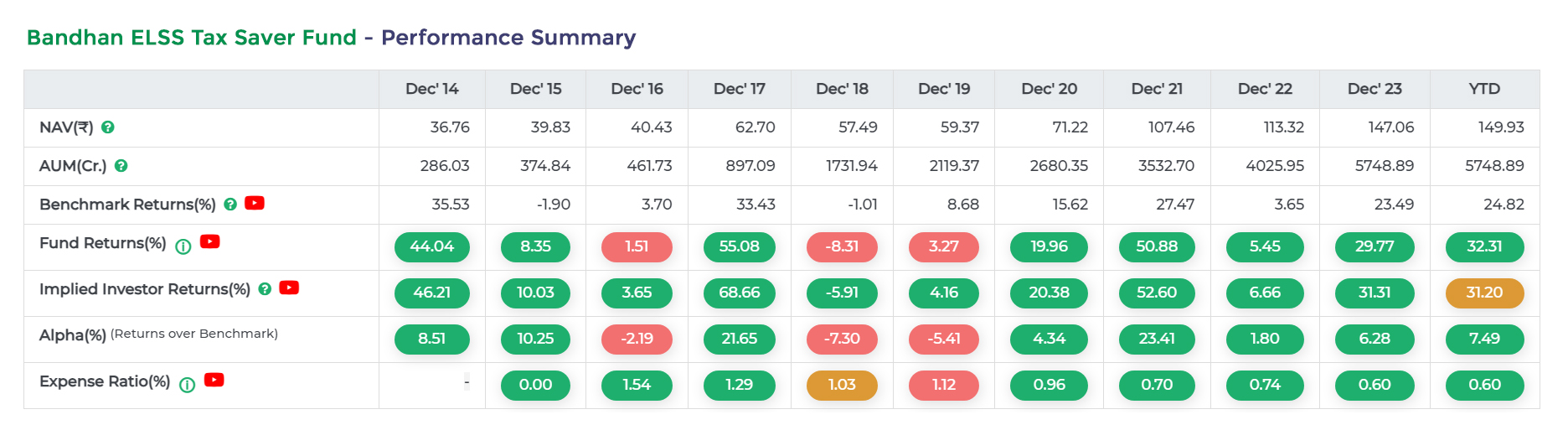1568x425 pixels.
Task: Click the help icon next to NAV(₹)
Action: [108, 127]
